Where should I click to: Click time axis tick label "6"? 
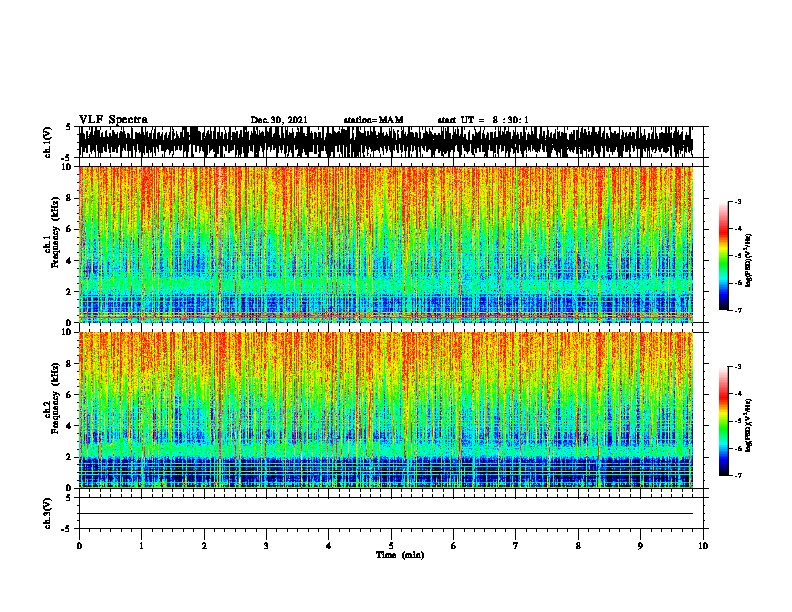[x=454, y=546]
